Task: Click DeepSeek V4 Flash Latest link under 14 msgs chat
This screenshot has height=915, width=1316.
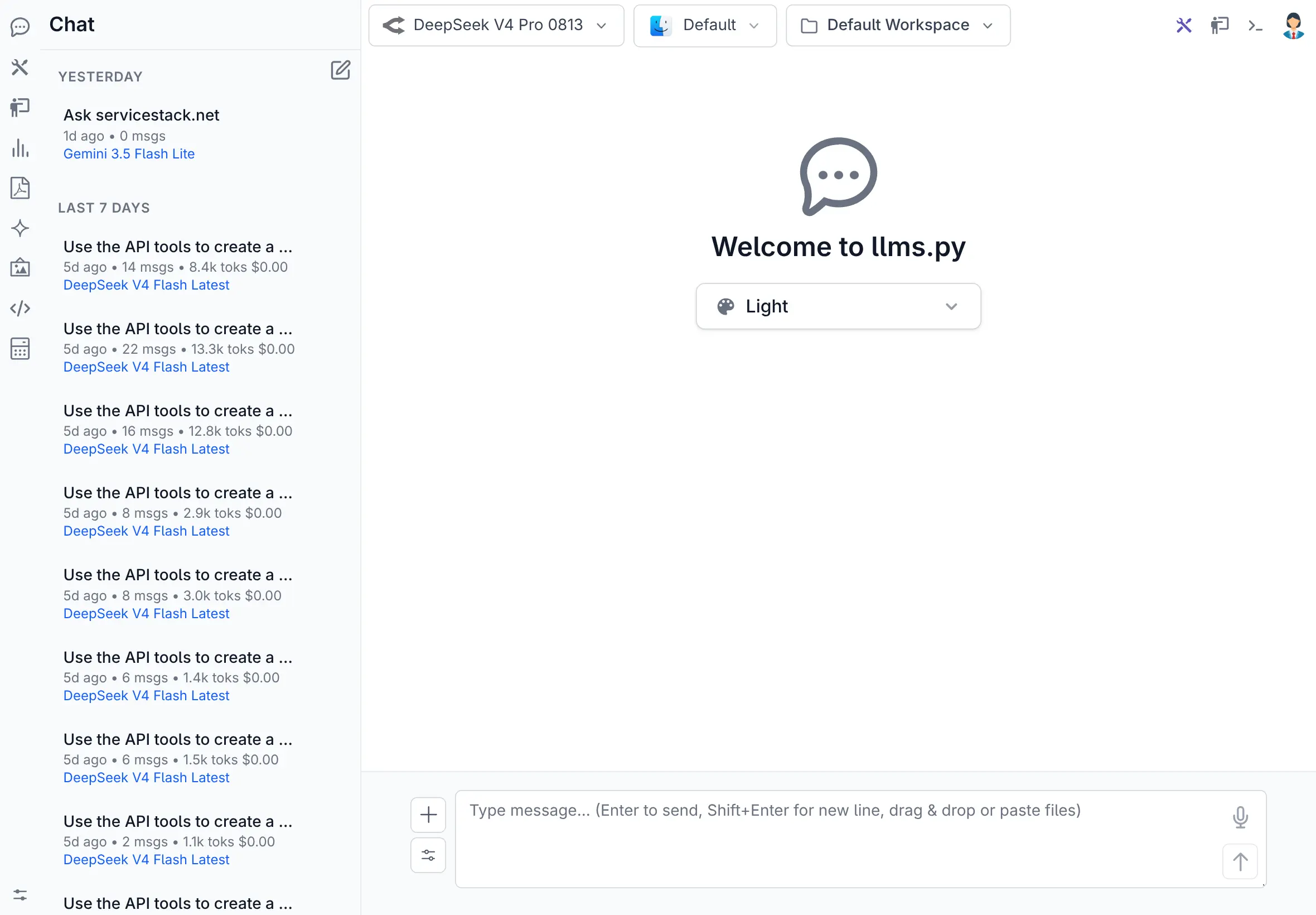Action: pos(146,285)
